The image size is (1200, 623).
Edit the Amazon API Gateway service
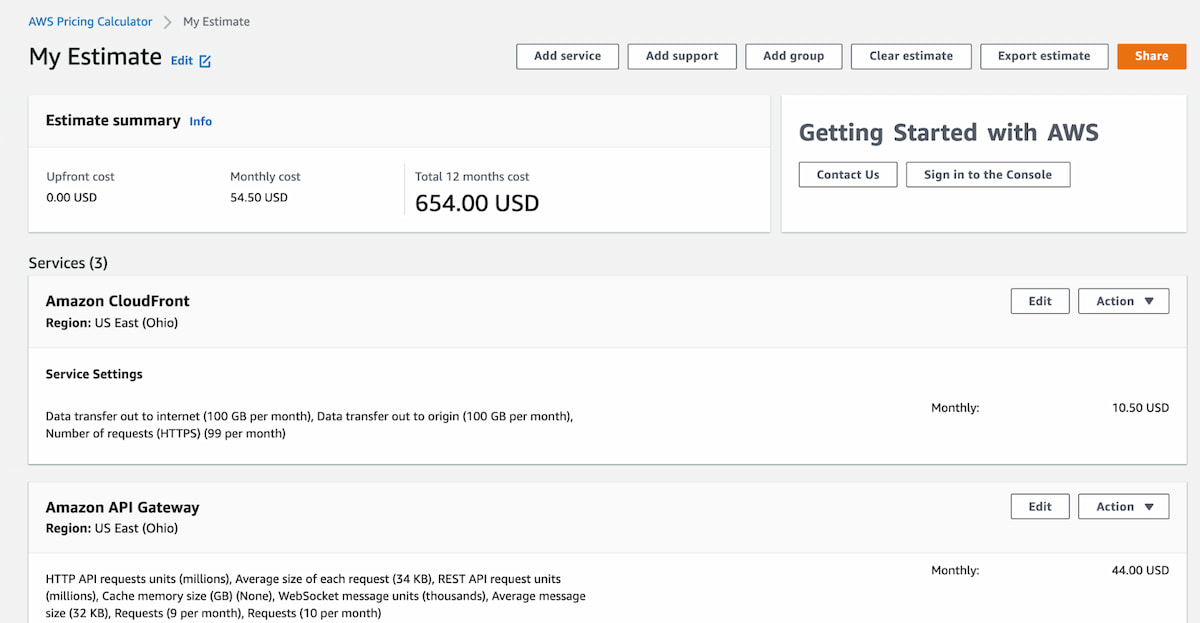1040,507
